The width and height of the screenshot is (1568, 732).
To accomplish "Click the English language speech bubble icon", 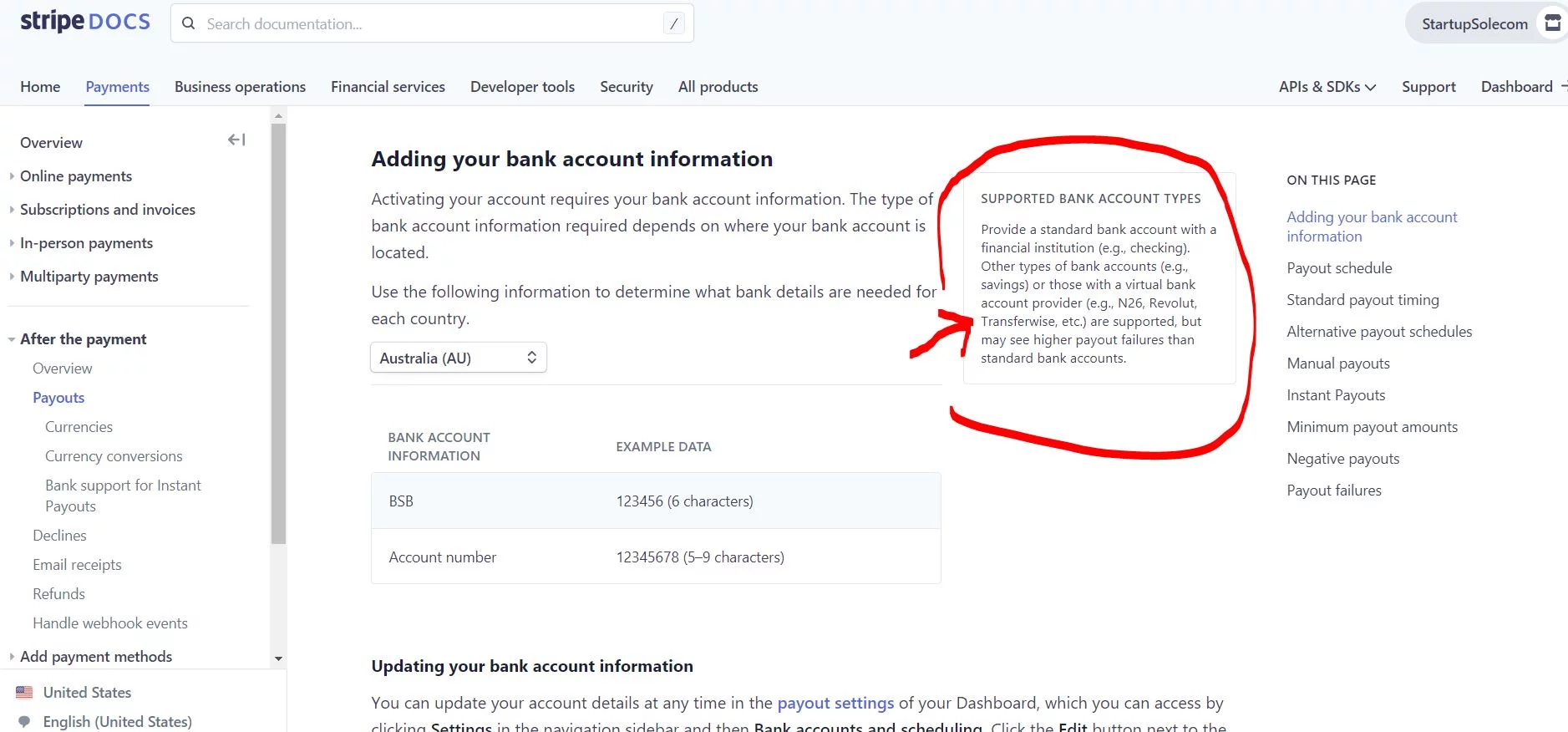I will (24, 721).
